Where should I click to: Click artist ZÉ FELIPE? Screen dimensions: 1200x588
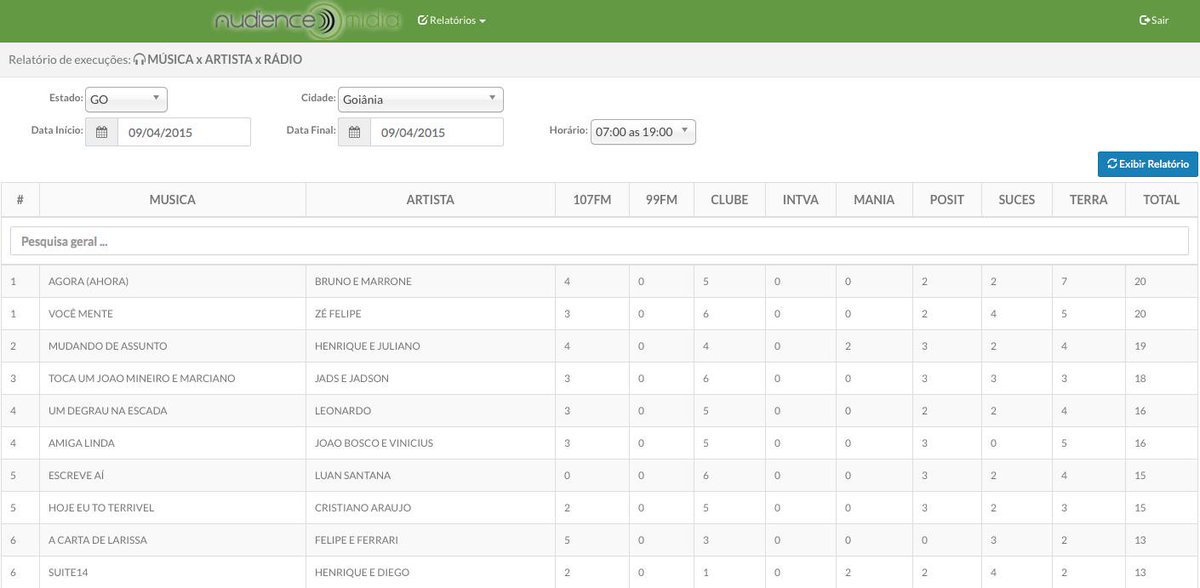[338, 314]
